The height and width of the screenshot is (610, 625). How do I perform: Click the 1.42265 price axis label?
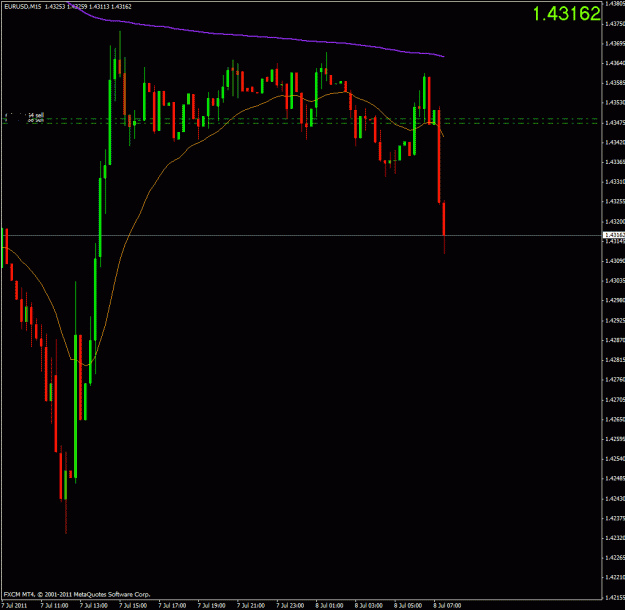(615, 557)
